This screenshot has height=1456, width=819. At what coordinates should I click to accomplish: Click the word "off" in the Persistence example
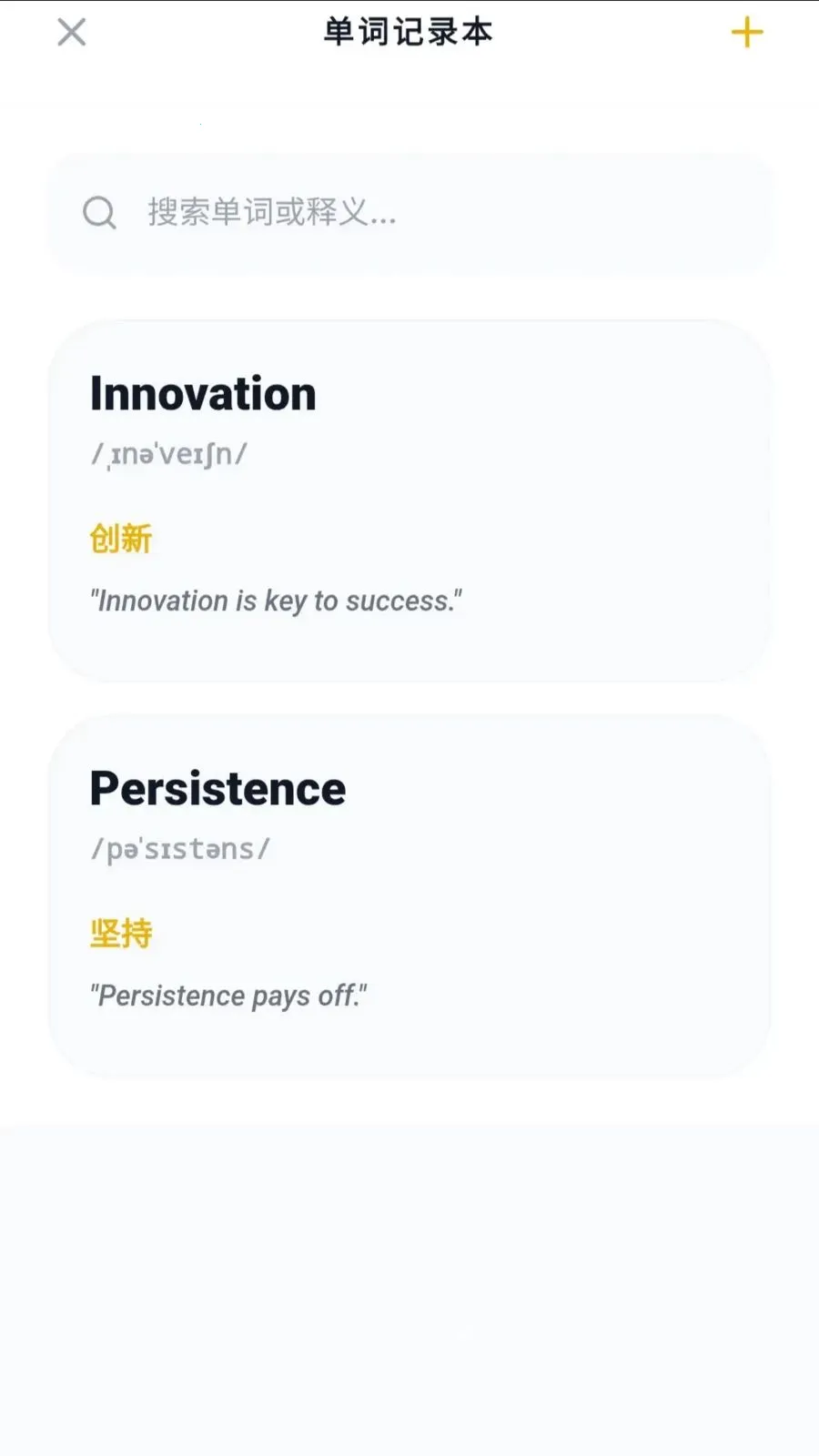pyautogui.click(x=337, y=995)
